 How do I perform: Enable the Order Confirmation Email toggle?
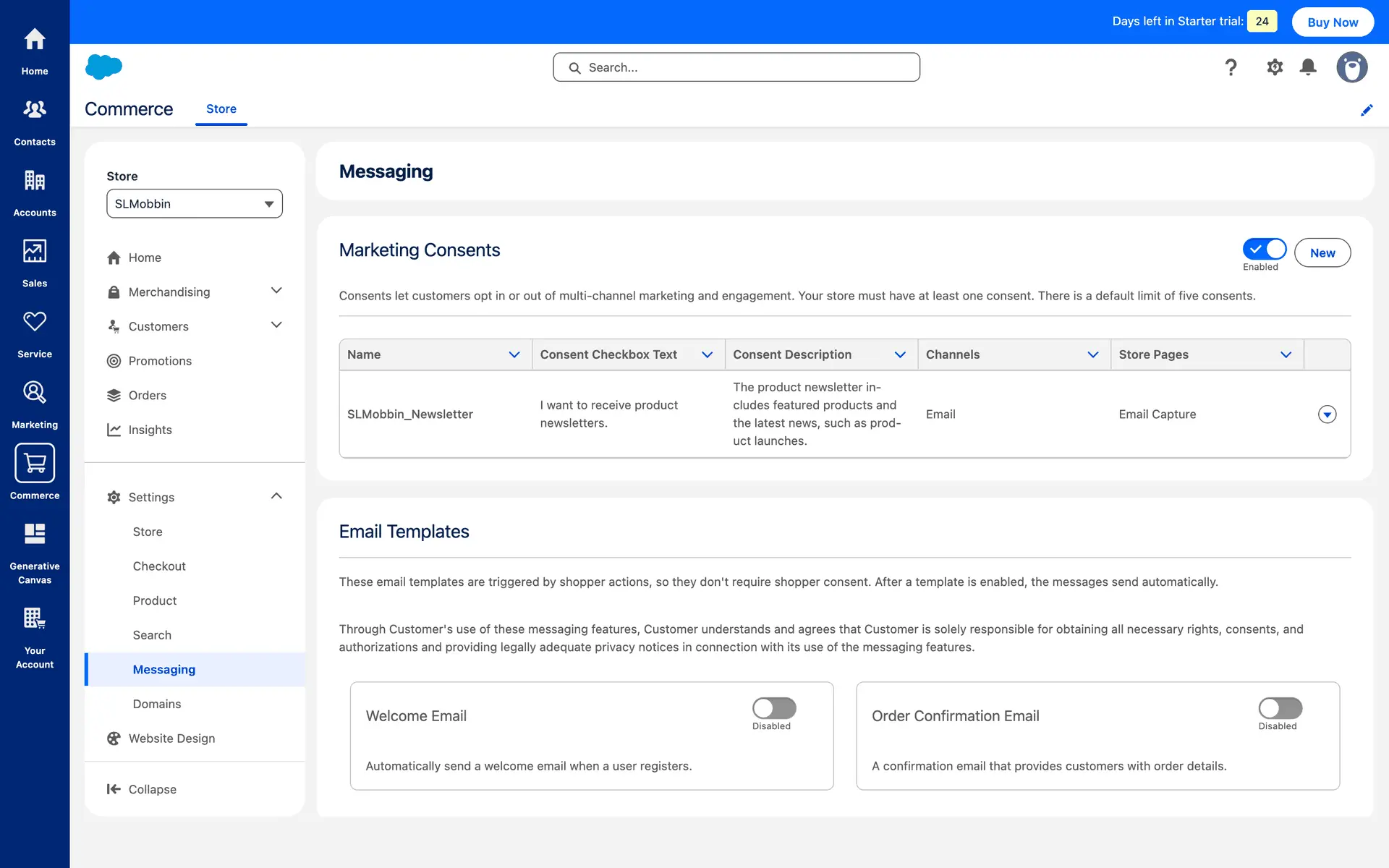click(x=1280, y=708)
